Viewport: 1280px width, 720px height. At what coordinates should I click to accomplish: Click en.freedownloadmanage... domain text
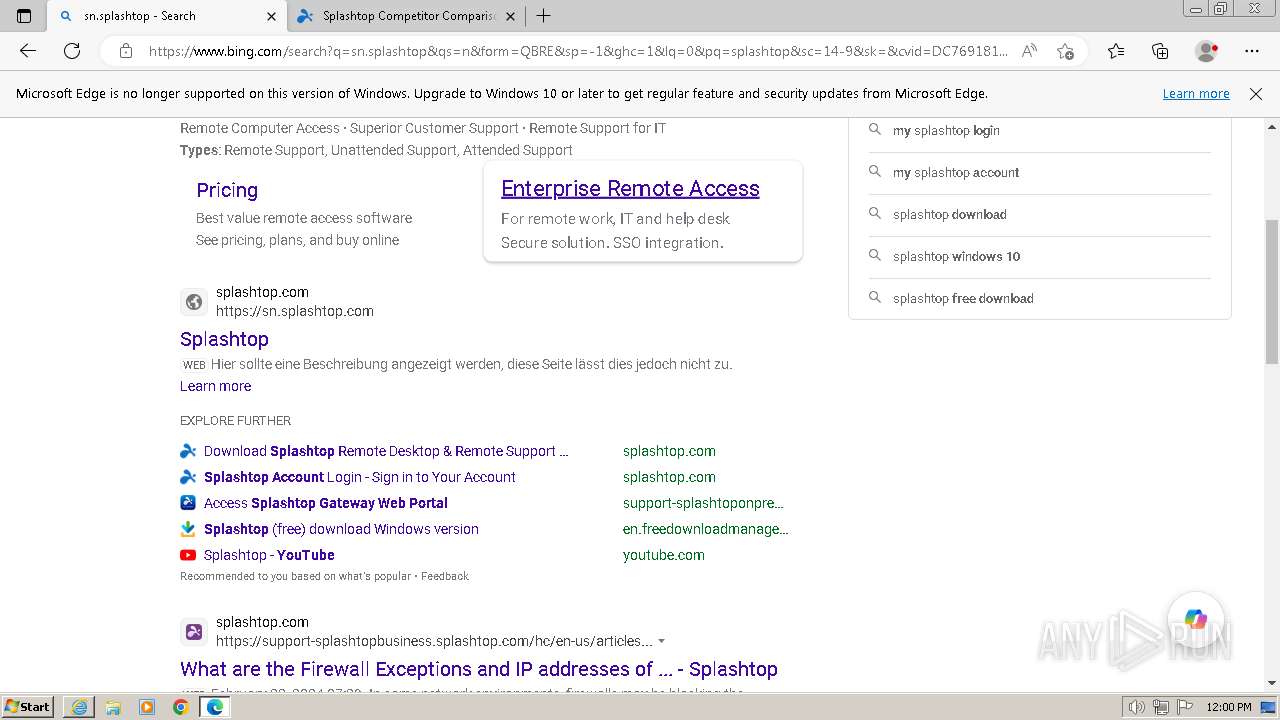(x=706, y=529)
